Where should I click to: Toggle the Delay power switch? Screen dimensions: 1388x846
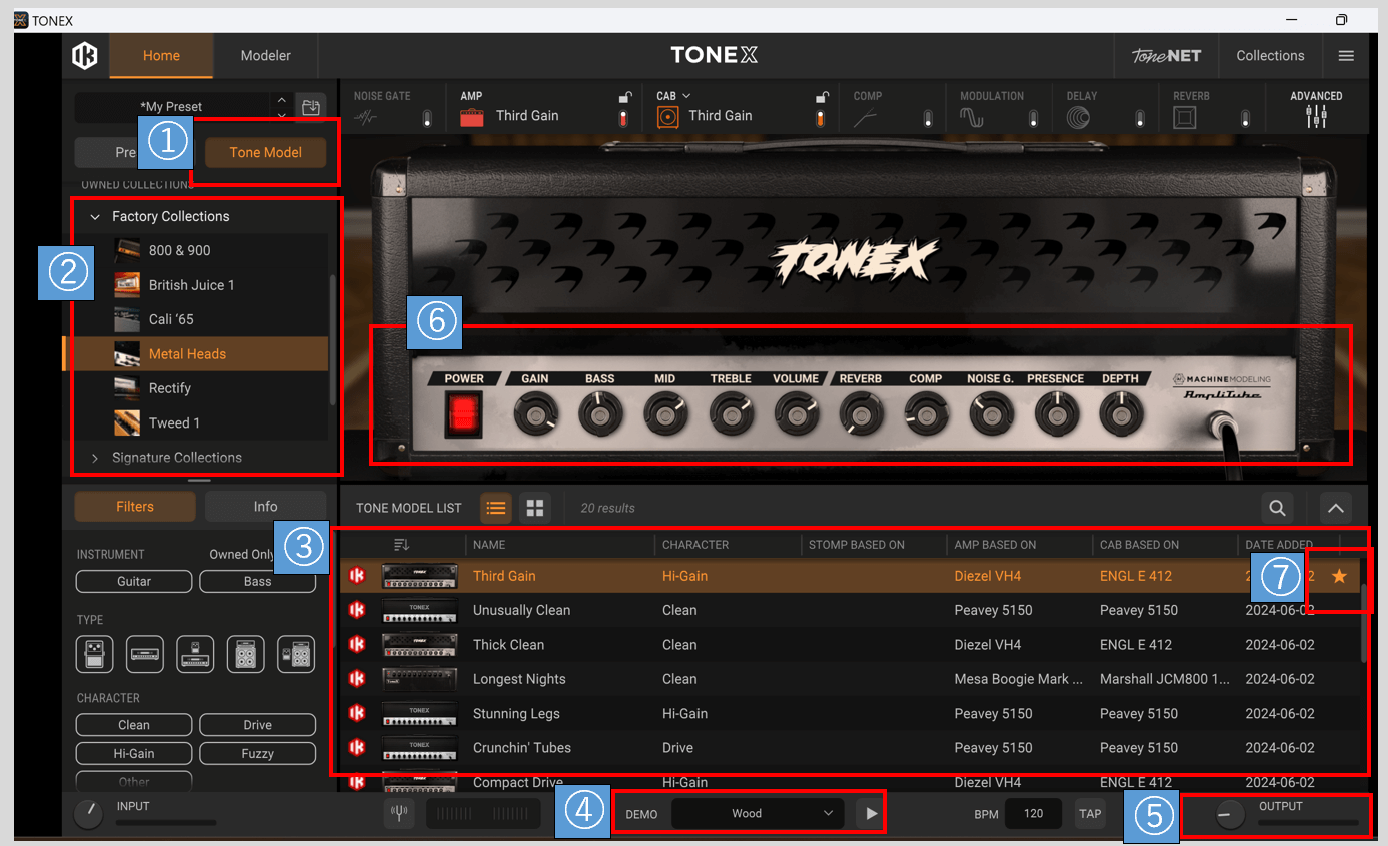1139,119
